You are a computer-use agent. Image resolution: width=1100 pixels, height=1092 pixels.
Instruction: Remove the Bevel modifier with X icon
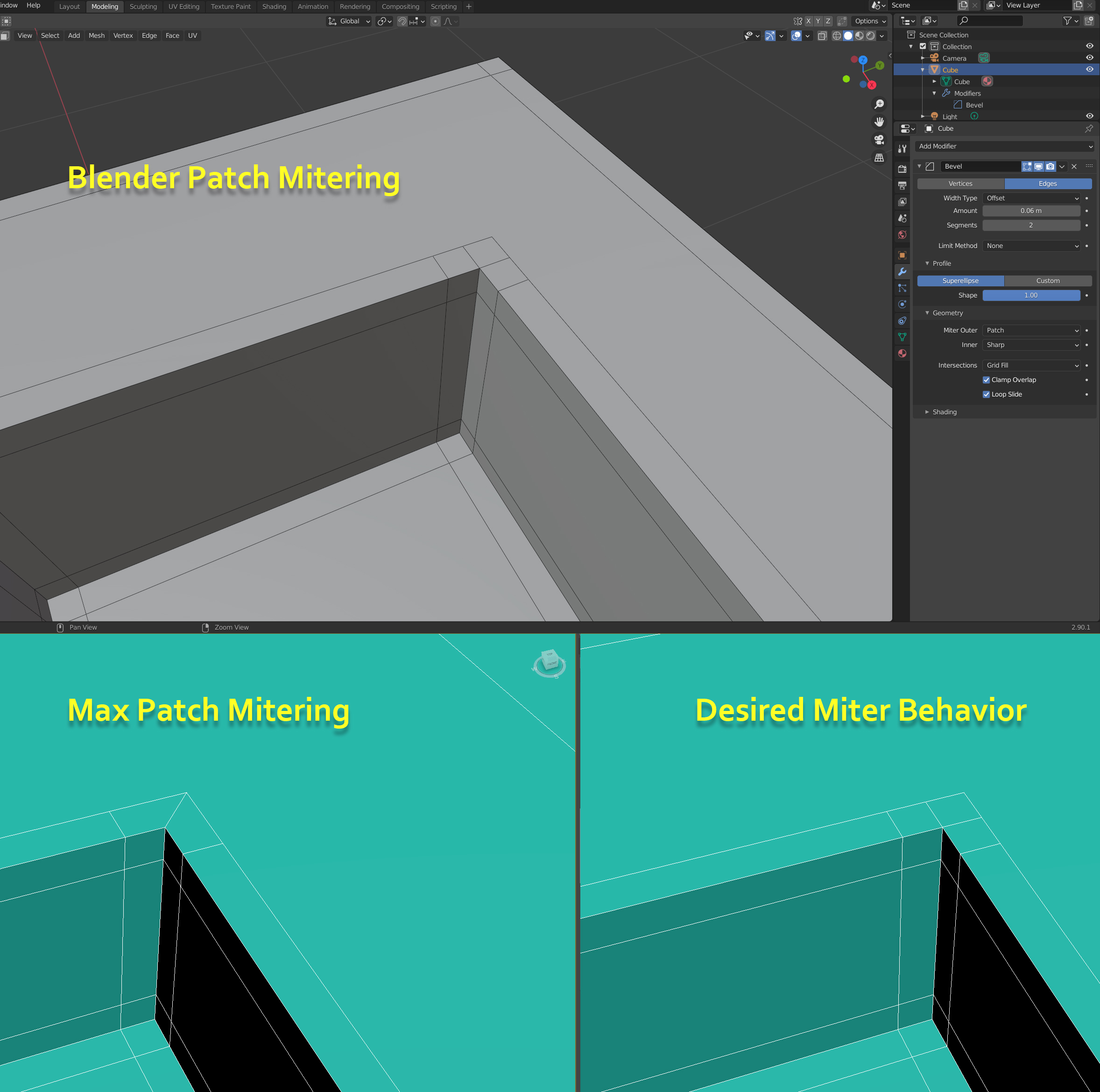click(x=1074, y=166)
